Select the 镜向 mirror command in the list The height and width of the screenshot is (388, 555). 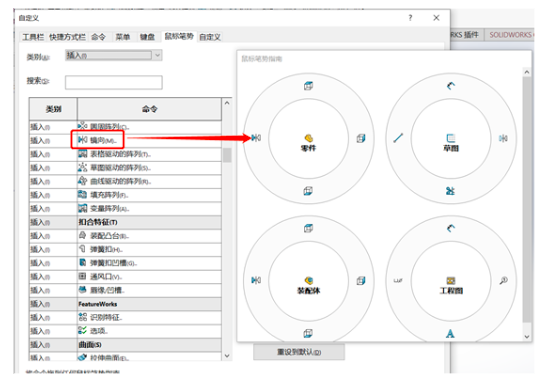click(x=97, y=140)
